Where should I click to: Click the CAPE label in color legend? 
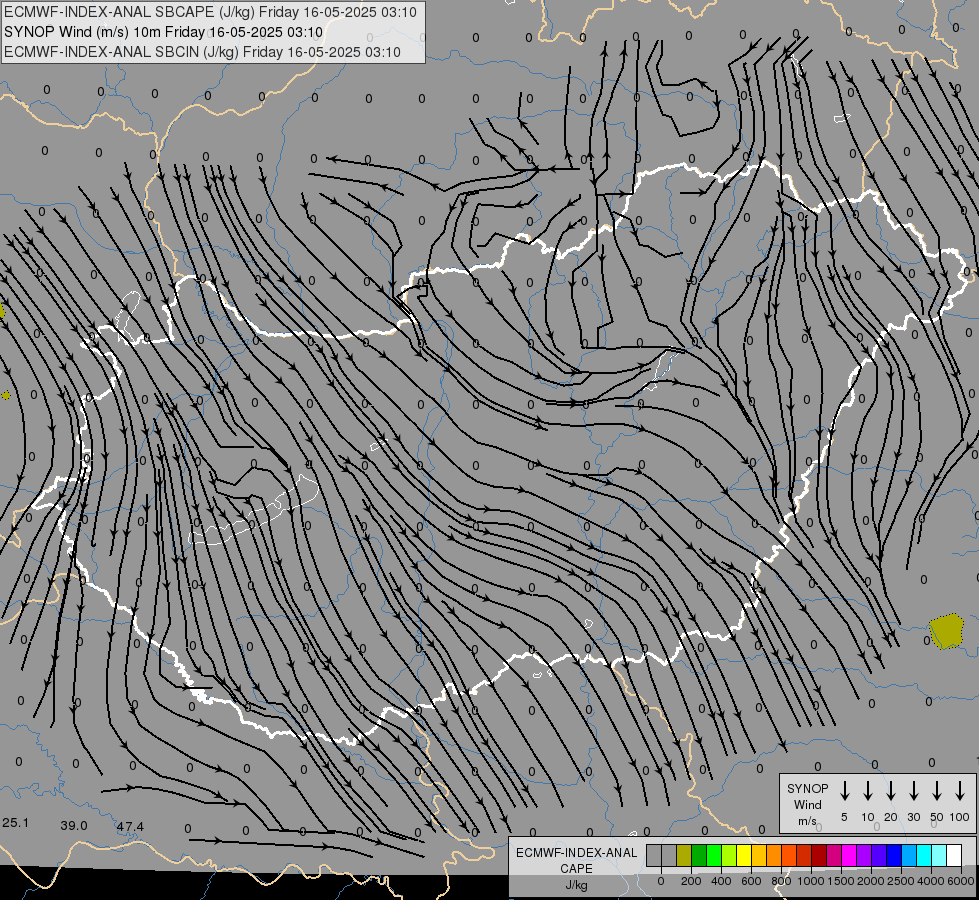coord(576,869)
